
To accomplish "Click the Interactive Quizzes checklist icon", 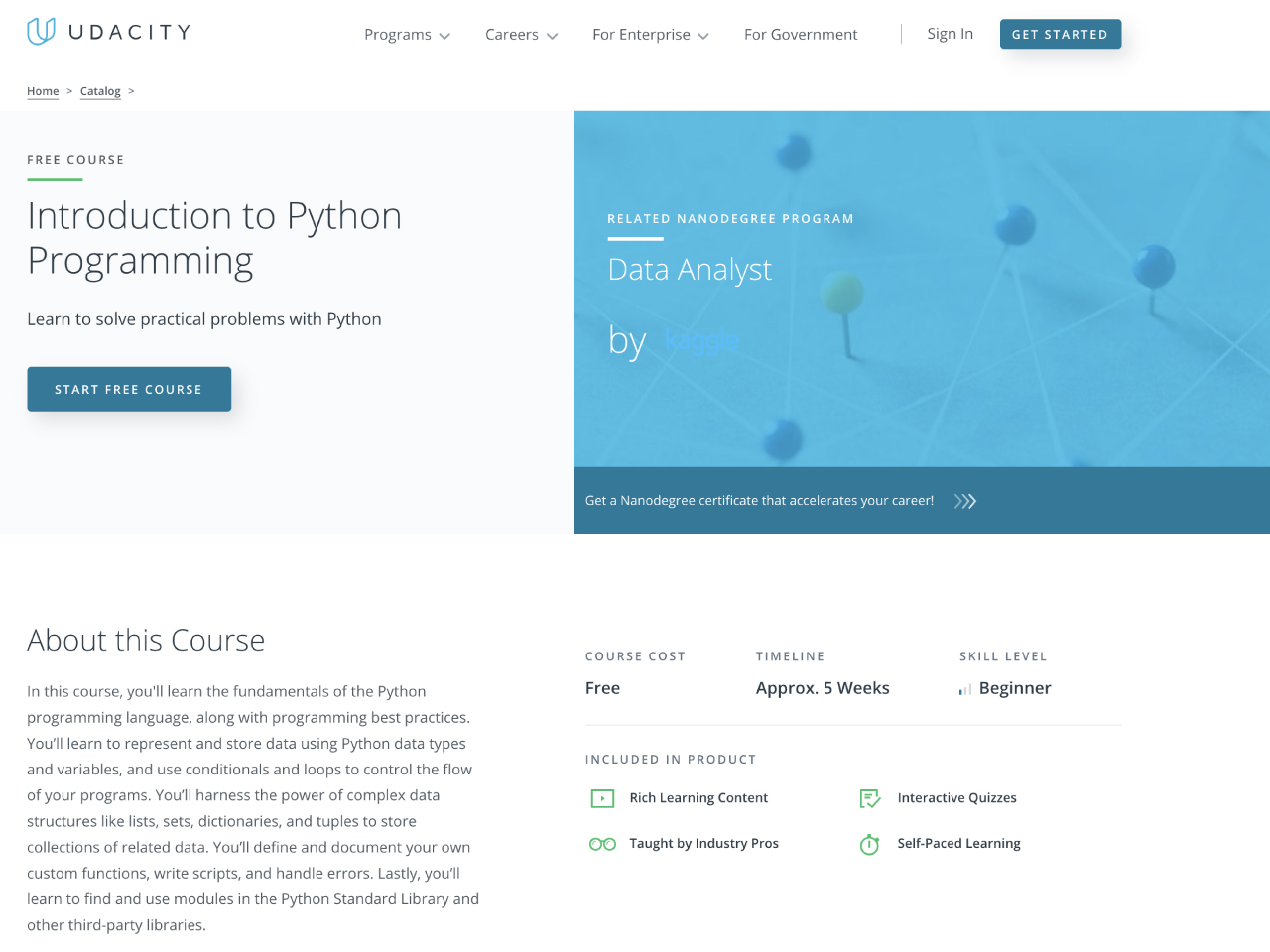I will (870, 798).
